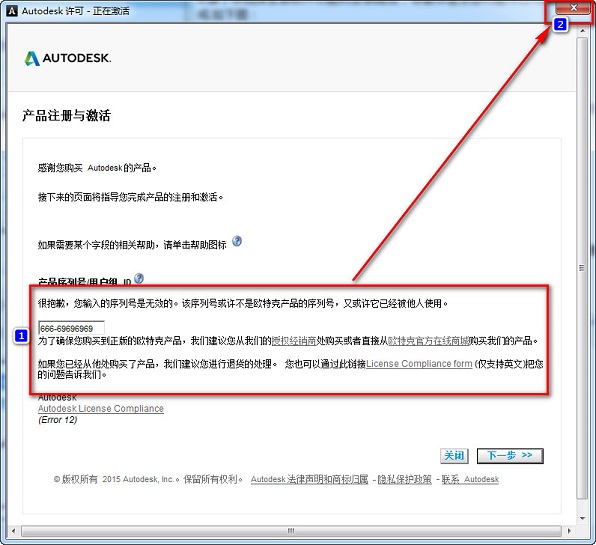This screenshot has width=596, height=545.
Task: Click into the serial number input field
Action: point(71,328)
